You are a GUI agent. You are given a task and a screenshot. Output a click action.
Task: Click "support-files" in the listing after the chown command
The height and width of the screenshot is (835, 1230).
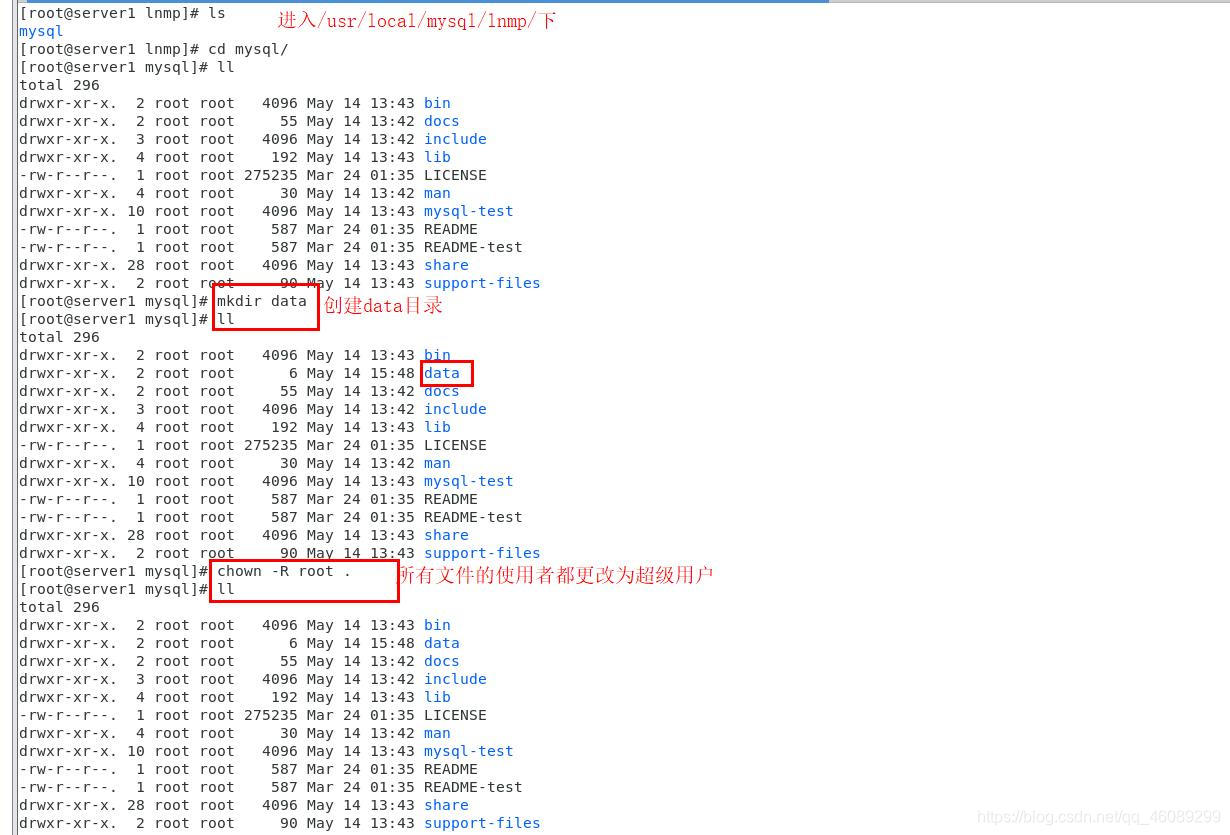click(x=482, y=823)
